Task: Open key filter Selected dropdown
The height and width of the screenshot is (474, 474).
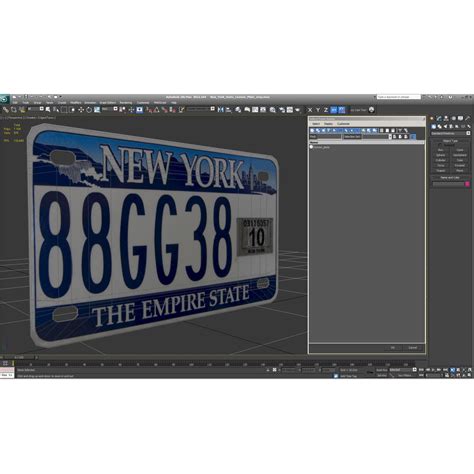Action: (403, 370)
